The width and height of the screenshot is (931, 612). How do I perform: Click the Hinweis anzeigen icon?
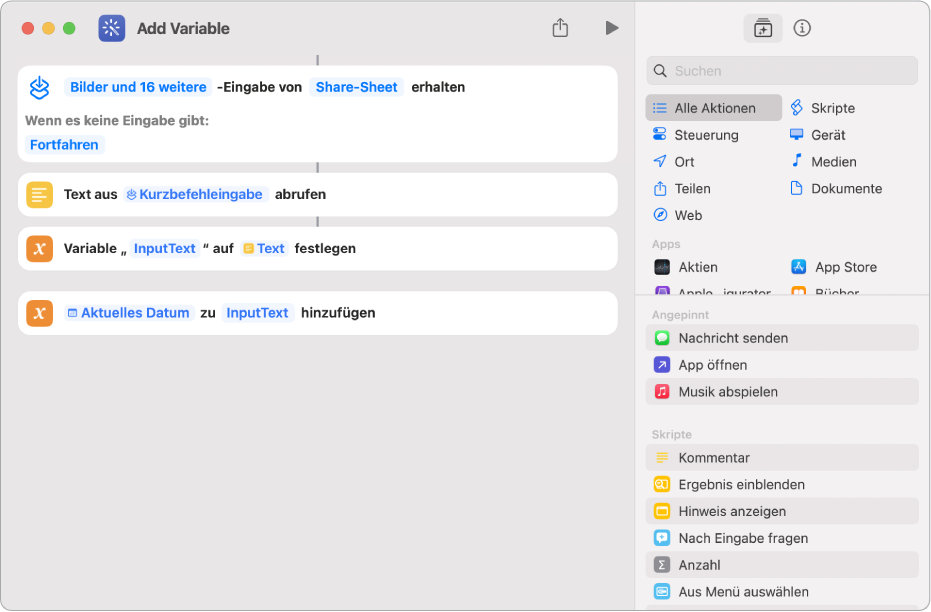coord(661,511)
